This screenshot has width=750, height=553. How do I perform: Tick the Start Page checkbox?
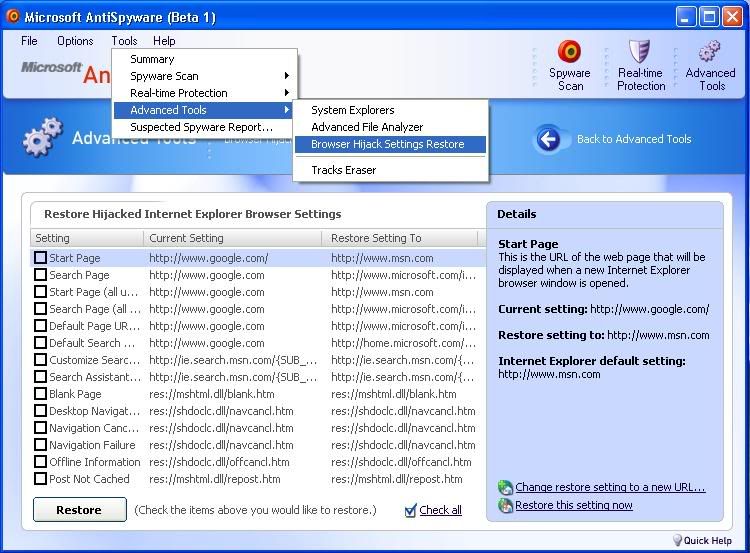pos(41,258)
